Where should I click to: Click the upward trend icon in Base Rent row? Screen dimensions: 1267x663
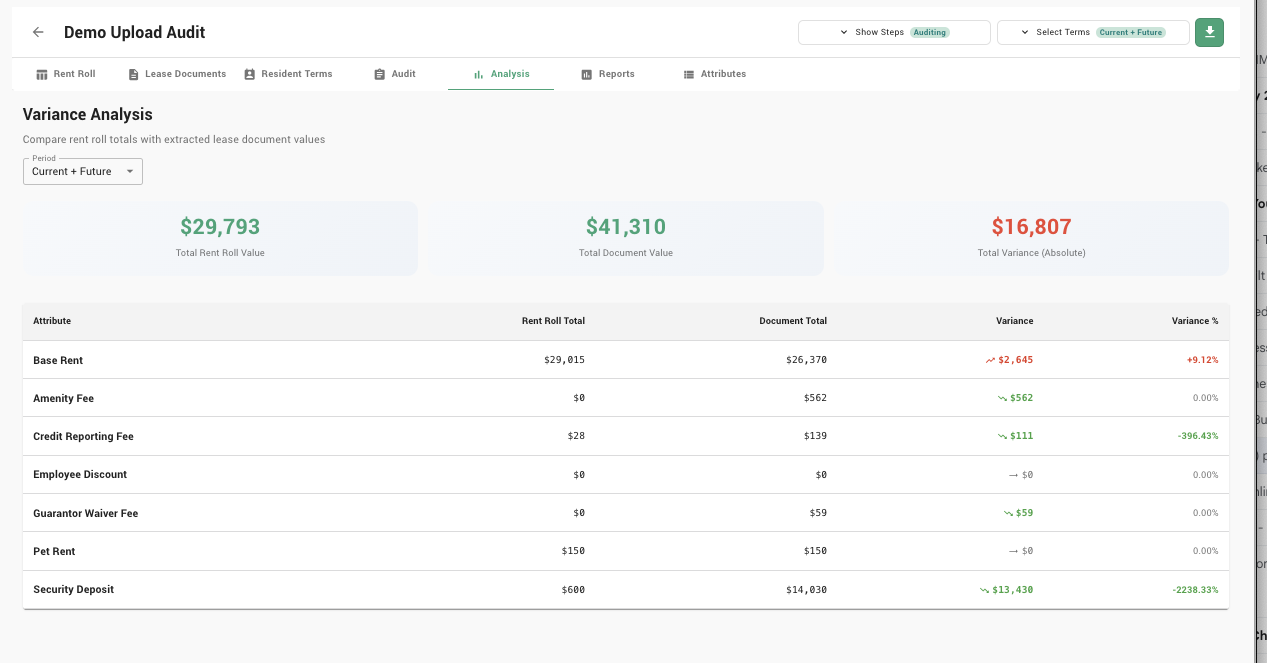click(990, 360)
